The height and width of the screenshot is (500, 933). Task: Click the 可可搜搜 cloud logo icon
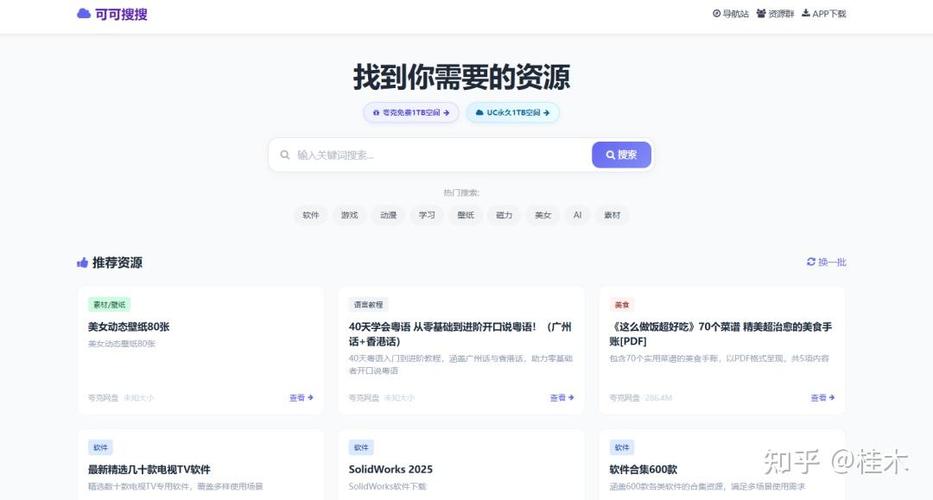(84, 13)
